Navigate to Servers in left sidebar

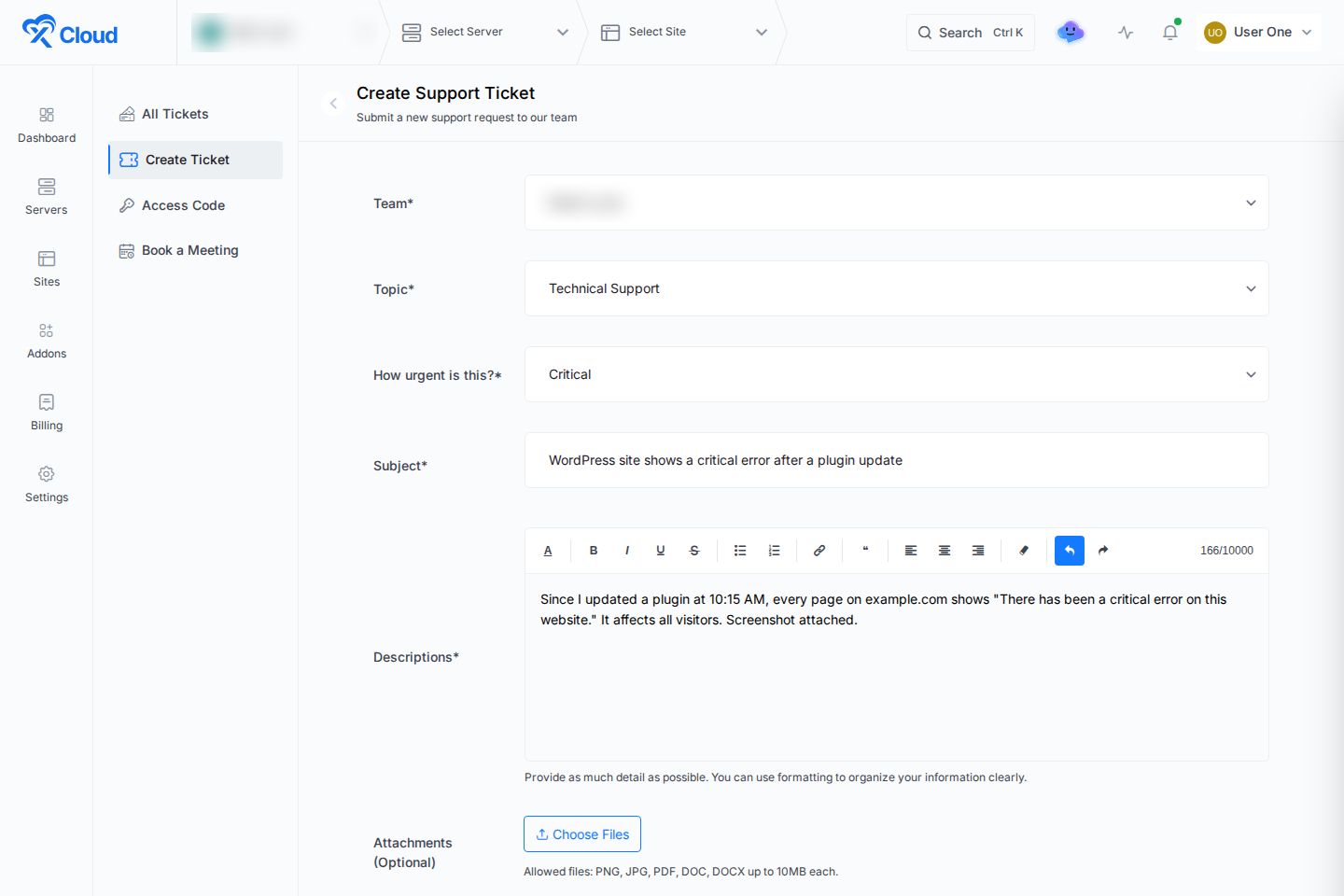[x=47, y=198]
